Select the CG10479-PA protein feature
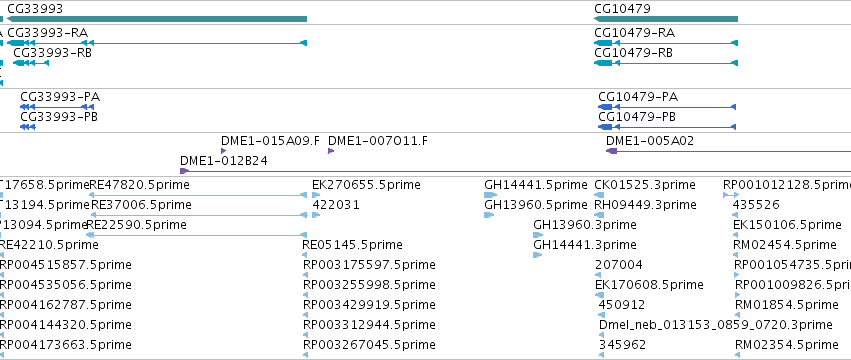This screenshot has height=360, width=851. (x=667, y=107)
